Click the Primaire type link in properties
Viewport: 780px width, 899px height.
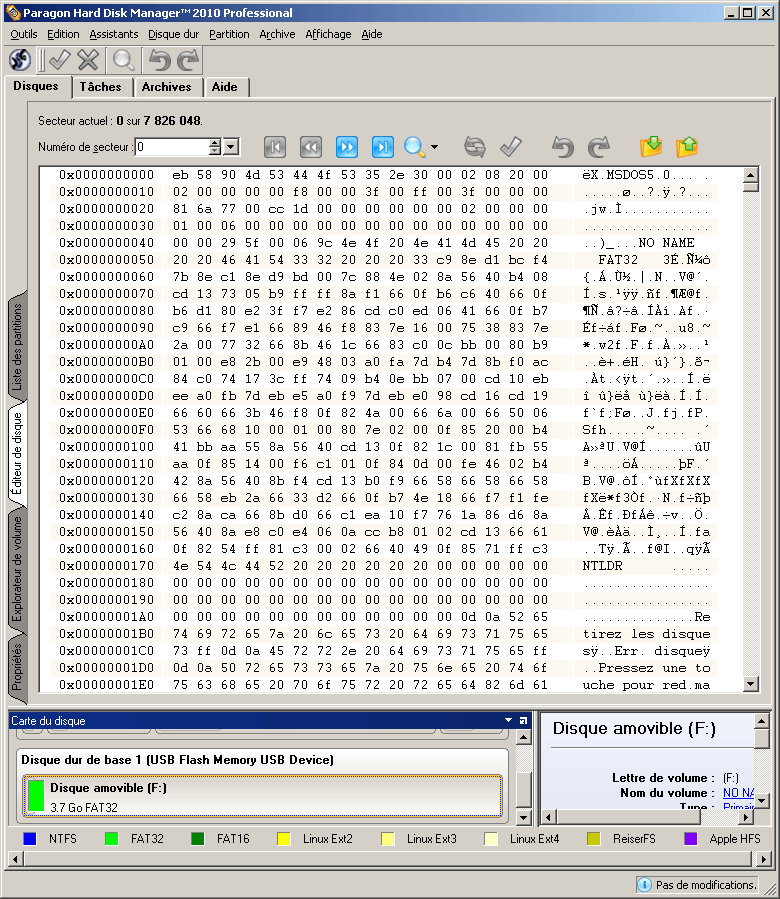(x=739, y=806)
